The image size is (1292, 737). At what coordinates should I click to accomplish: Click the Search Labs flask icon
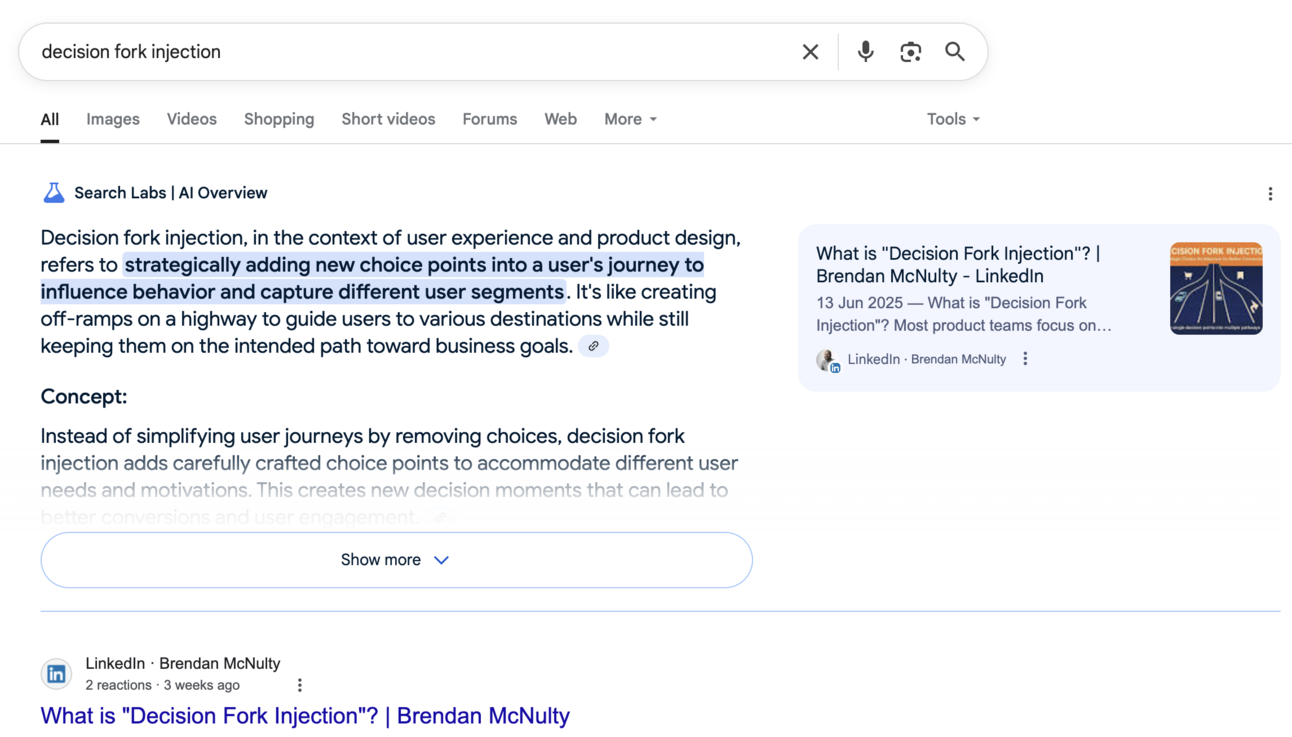54,193
